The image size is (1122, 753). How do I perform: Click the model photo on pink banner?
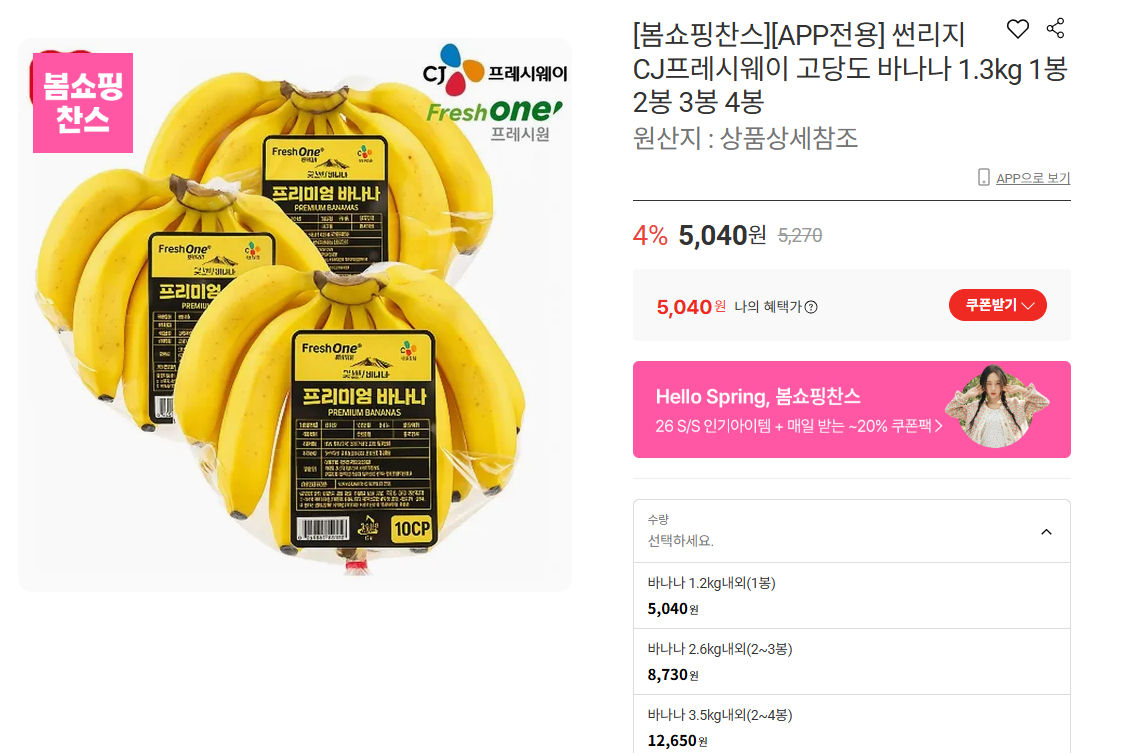(997, 406)
